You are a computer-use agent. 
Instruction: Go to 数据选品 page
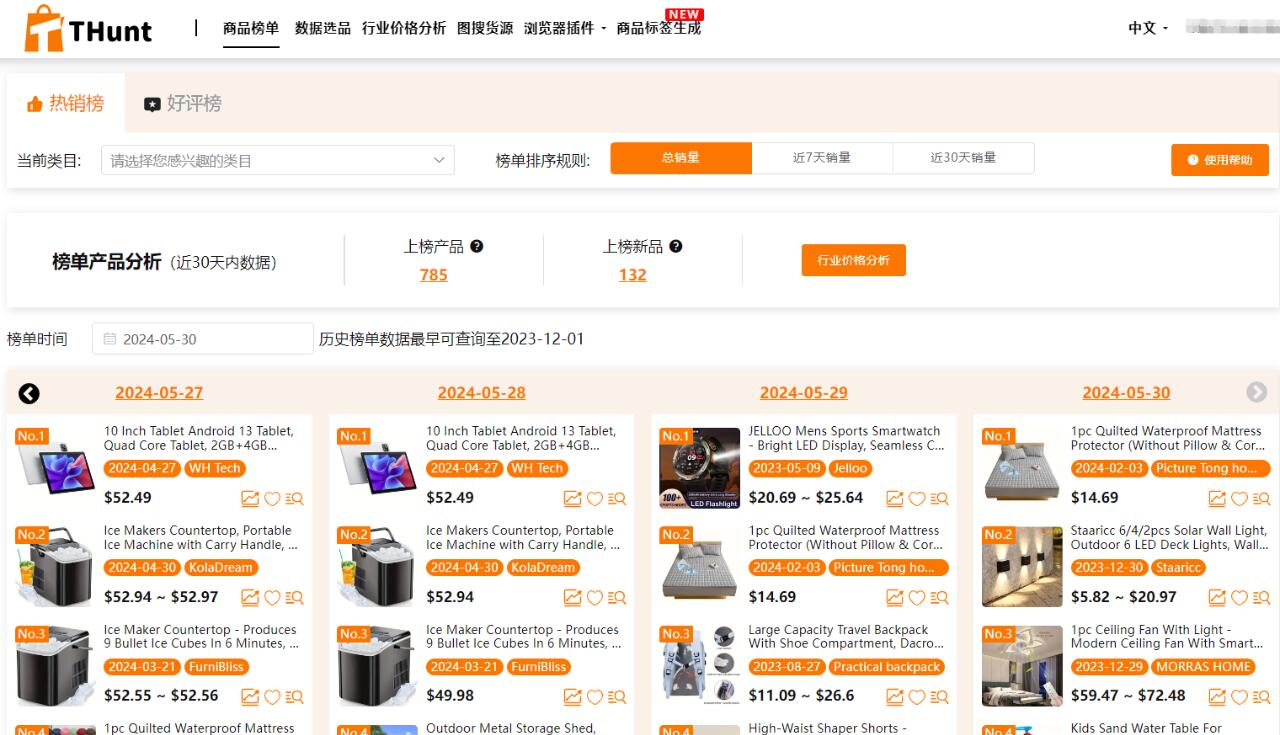click(x=323, y=28)
